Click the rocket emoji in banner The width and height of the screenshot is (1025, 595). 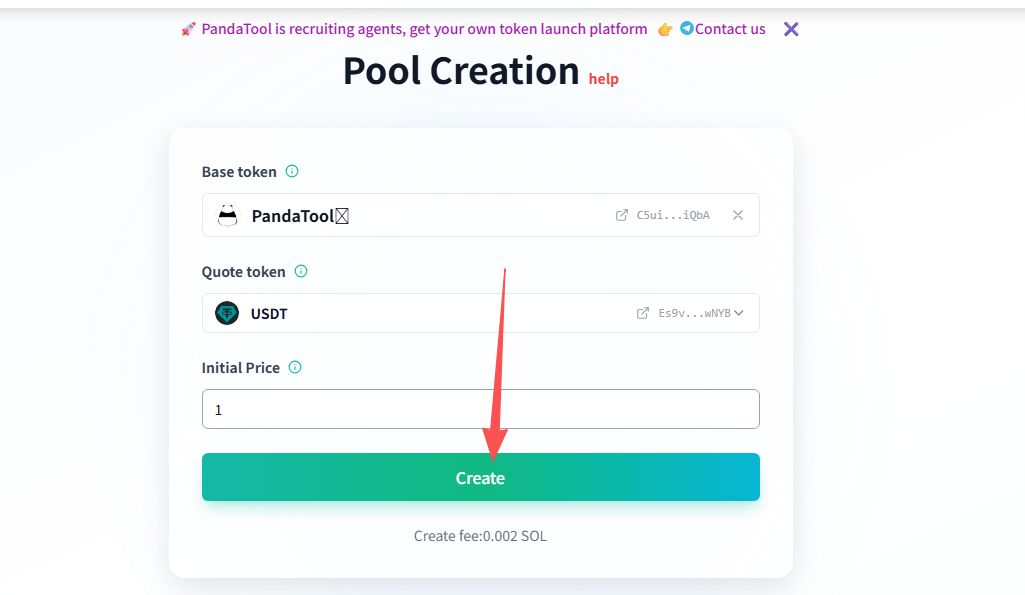pos(189,29)
